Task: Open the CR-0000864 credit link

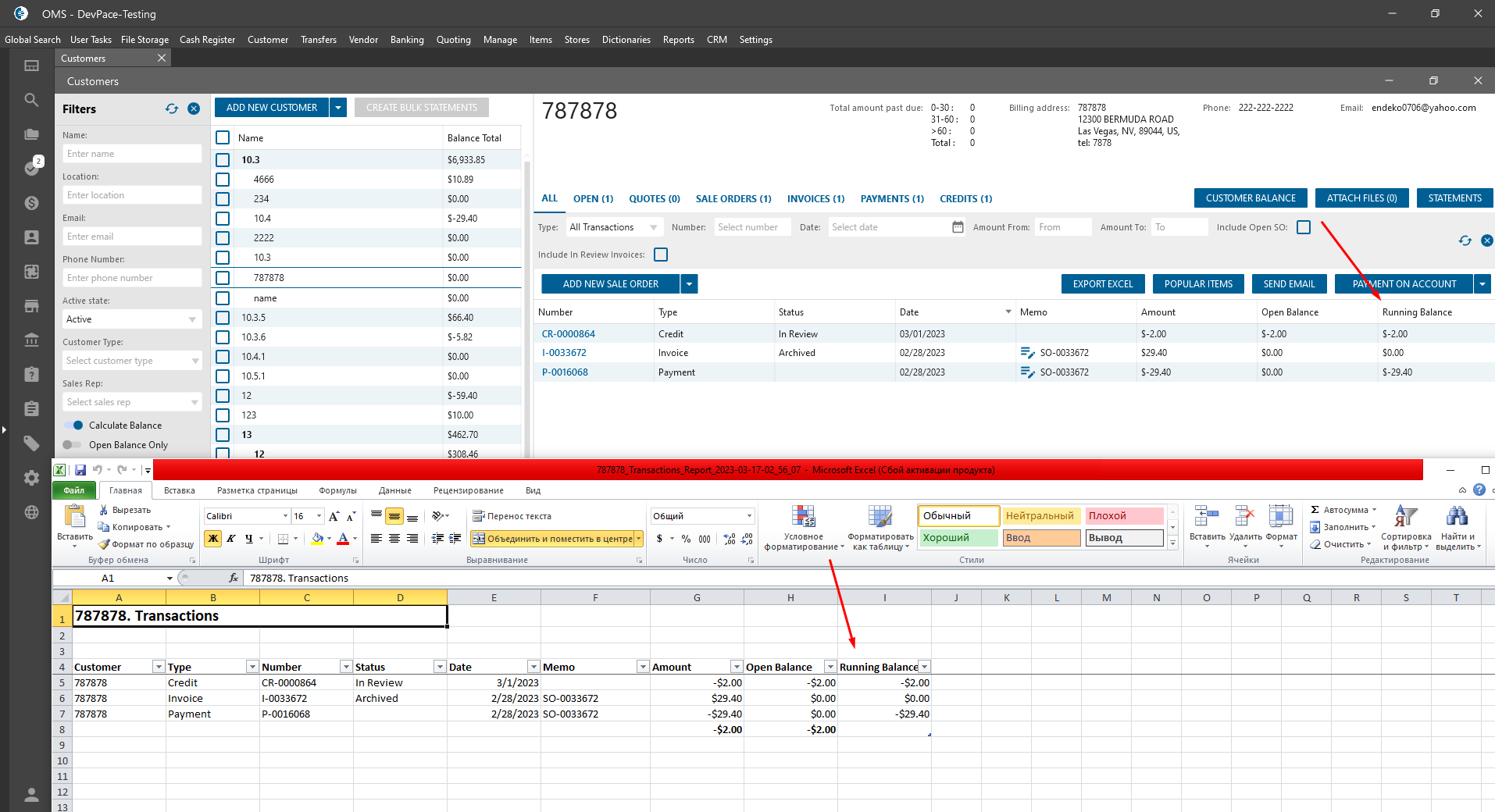Action: point(569,334)
